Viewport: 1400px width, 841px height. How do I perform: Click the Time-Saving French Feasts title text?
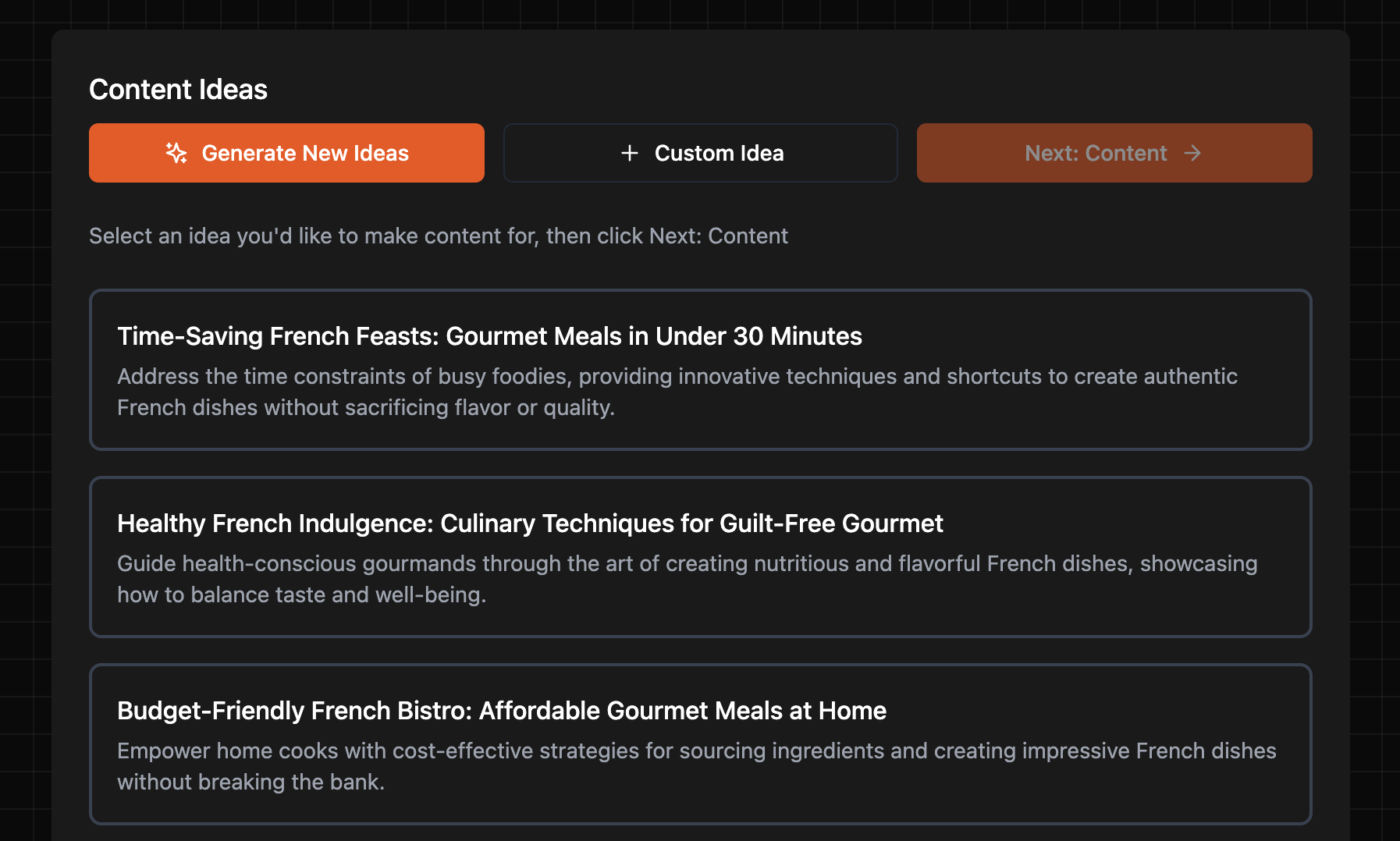(x=489, y=336)
